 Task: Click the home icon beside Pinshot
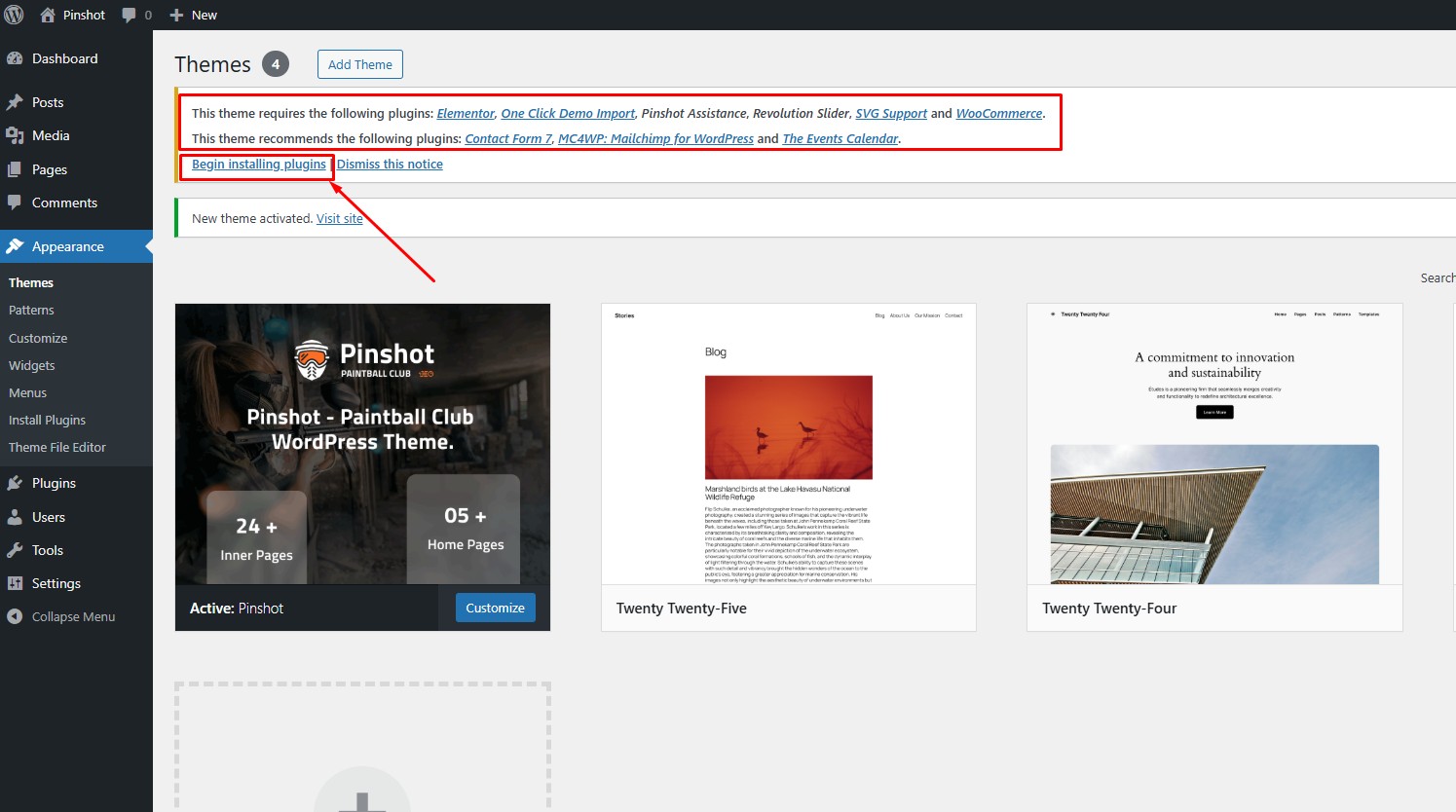pyautogui.click(x=48, y=15)
